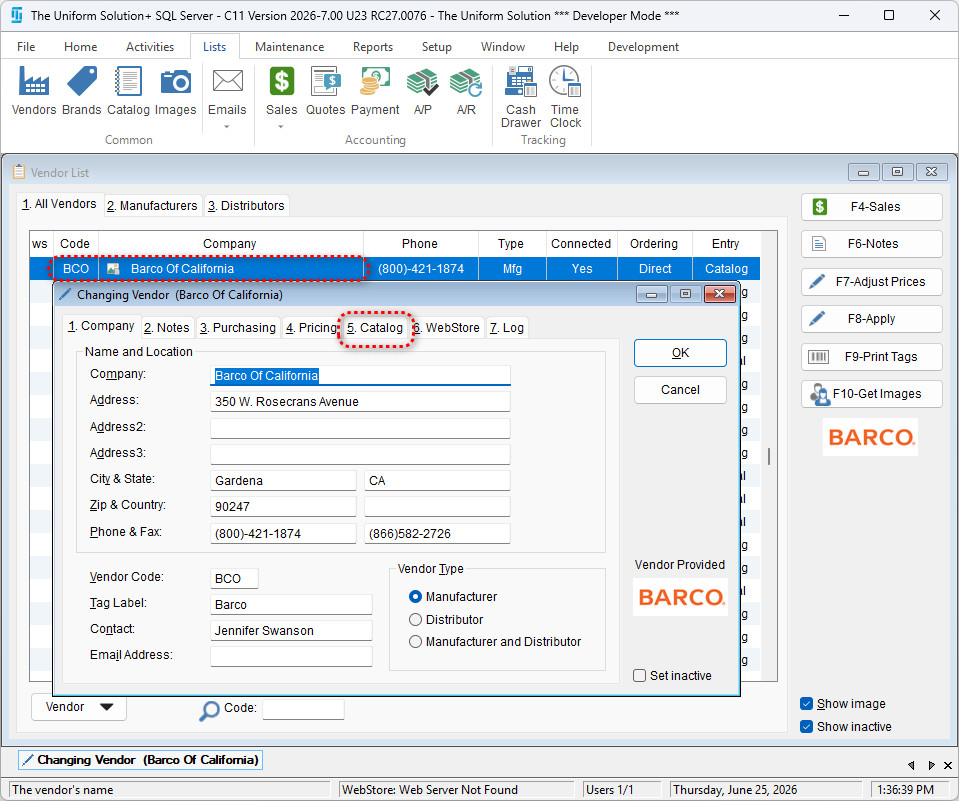The image size is (959, 801).
Task: Expand the Sales ribbon dropdown arrow
Action: point(281,127)
